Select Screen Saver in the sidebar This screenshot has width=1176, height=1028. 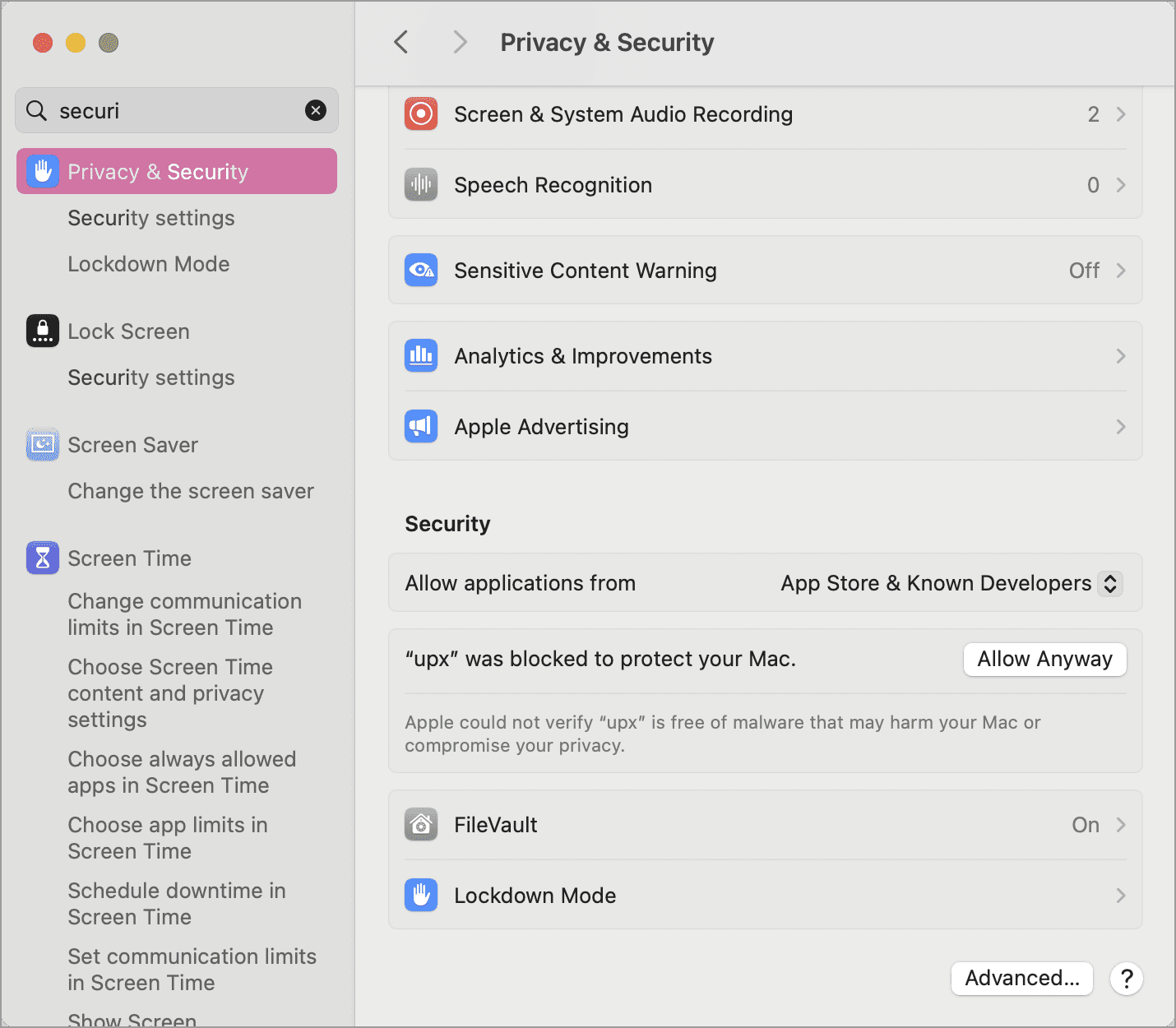pos(132,445)
